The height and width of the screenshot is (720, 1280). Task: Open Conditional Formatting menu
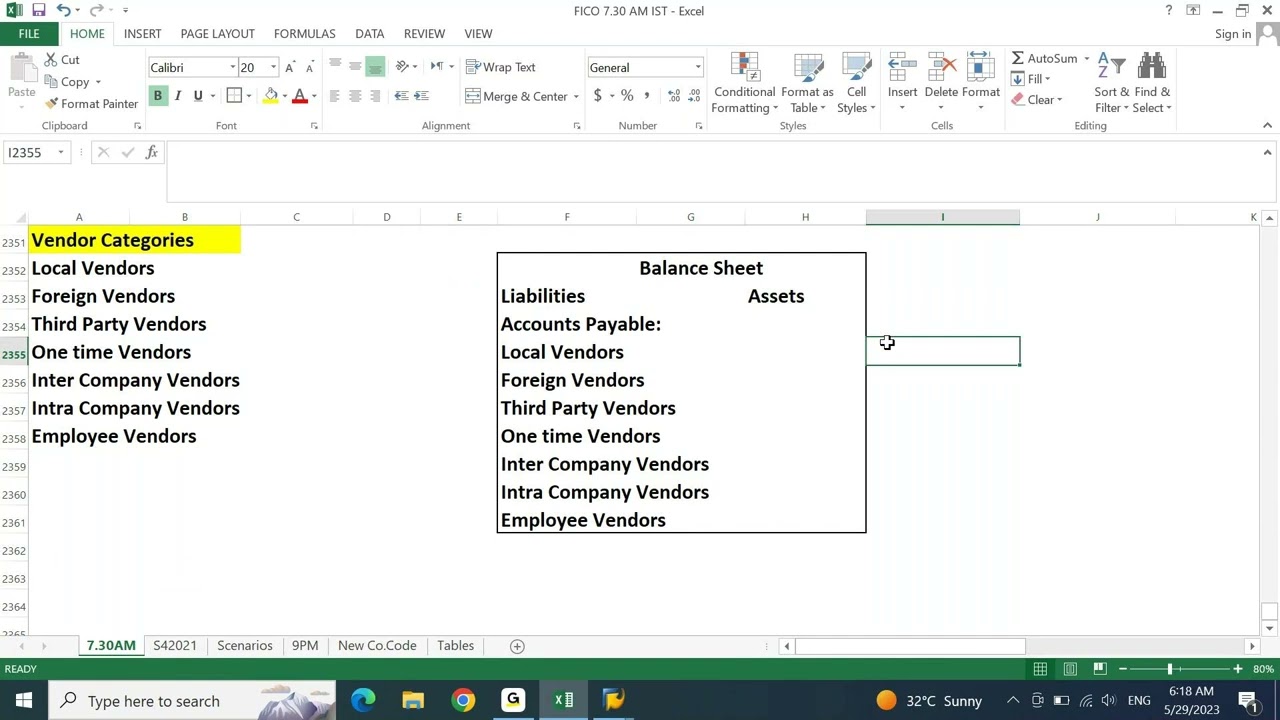[744, 84]
